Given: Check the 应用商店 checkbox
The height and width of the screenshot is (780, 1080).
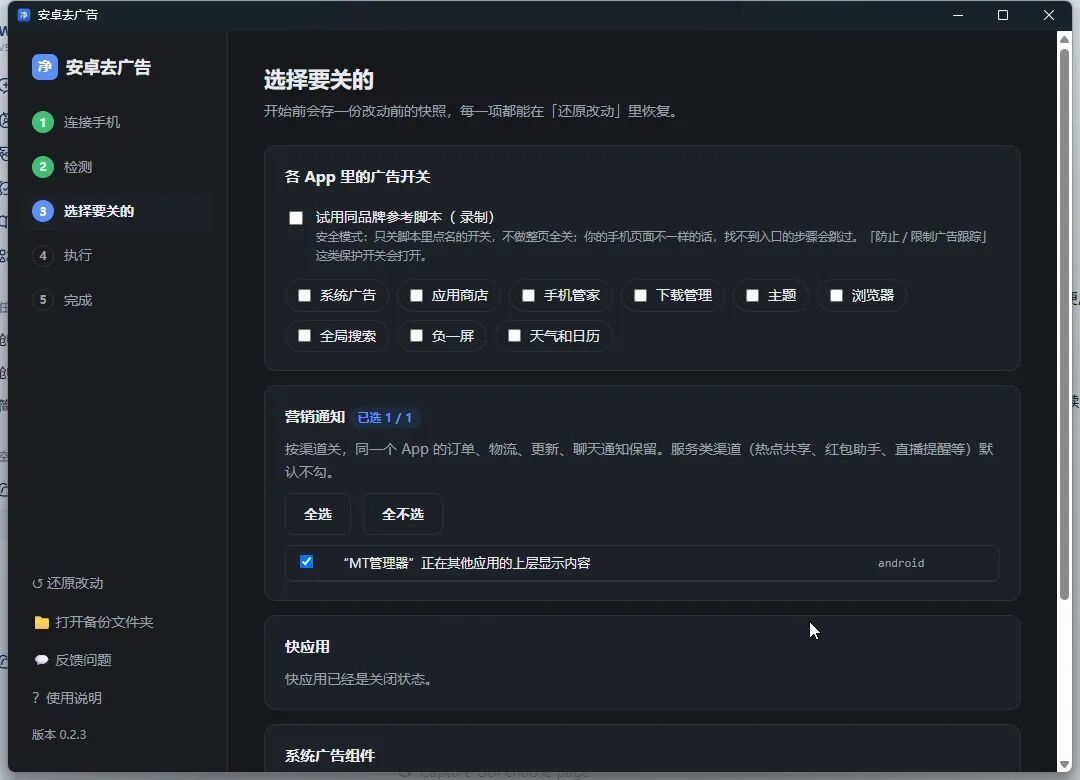Looking at the screenshot, I should (x=417, y=296).
